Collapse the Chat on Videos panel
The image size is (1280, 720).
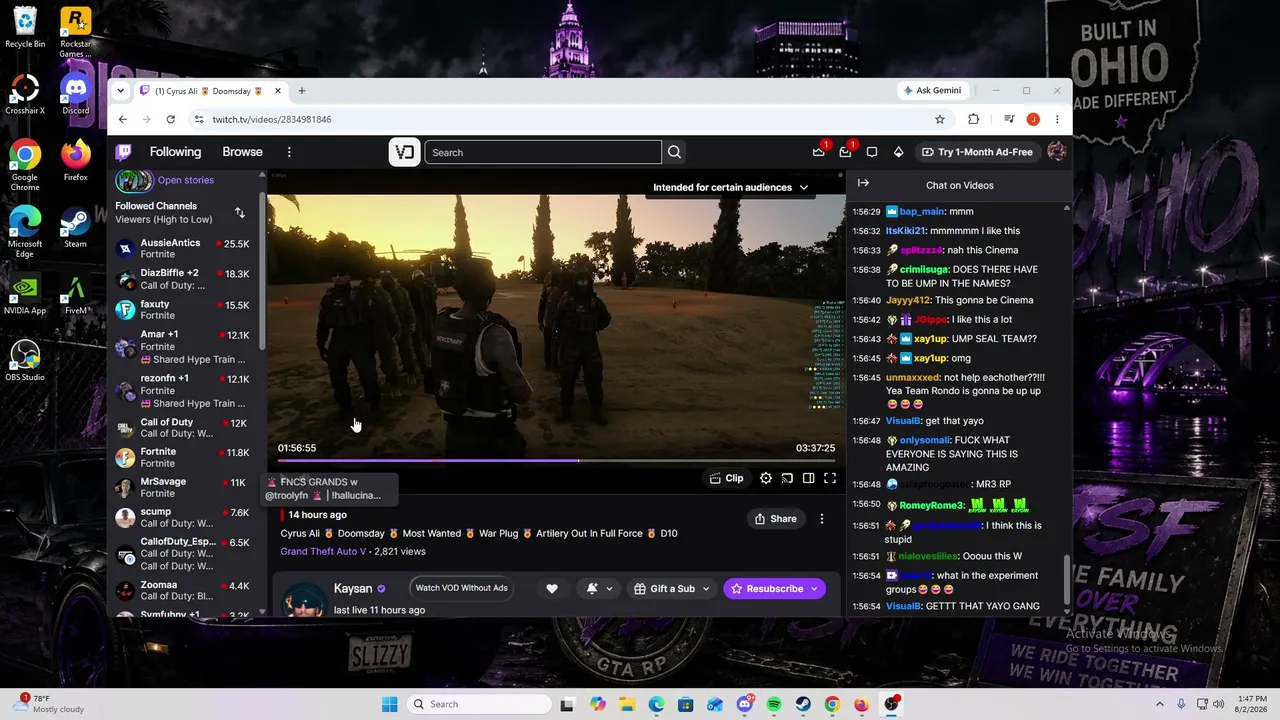pyautogui.click(x=863, y=184)
